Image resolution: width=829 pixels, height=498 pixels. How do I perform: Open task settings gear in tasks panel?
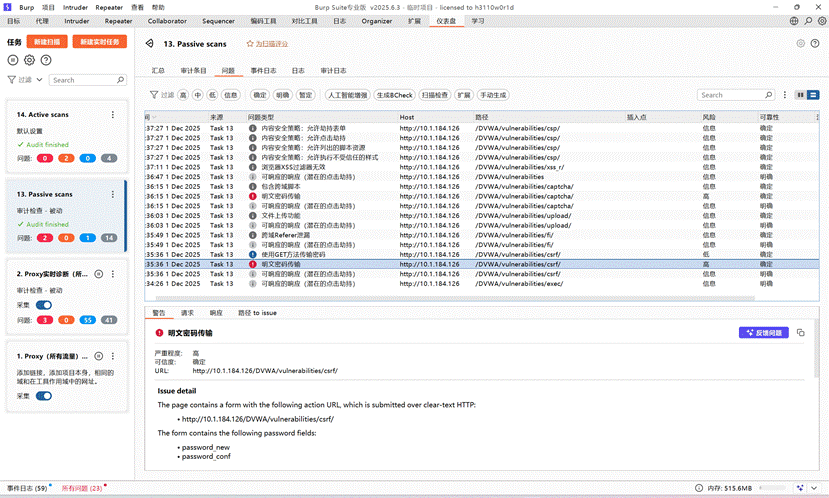coord(30,60)
